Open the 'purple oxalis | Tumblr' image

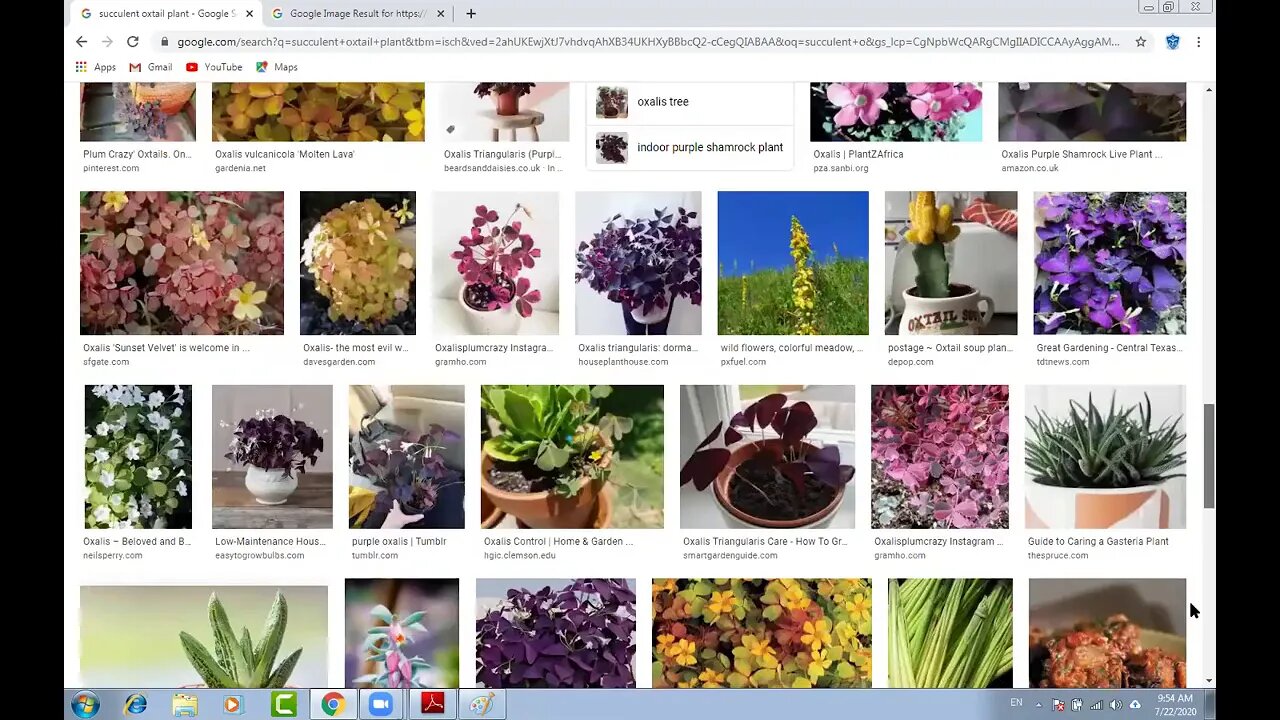point(407,457)
